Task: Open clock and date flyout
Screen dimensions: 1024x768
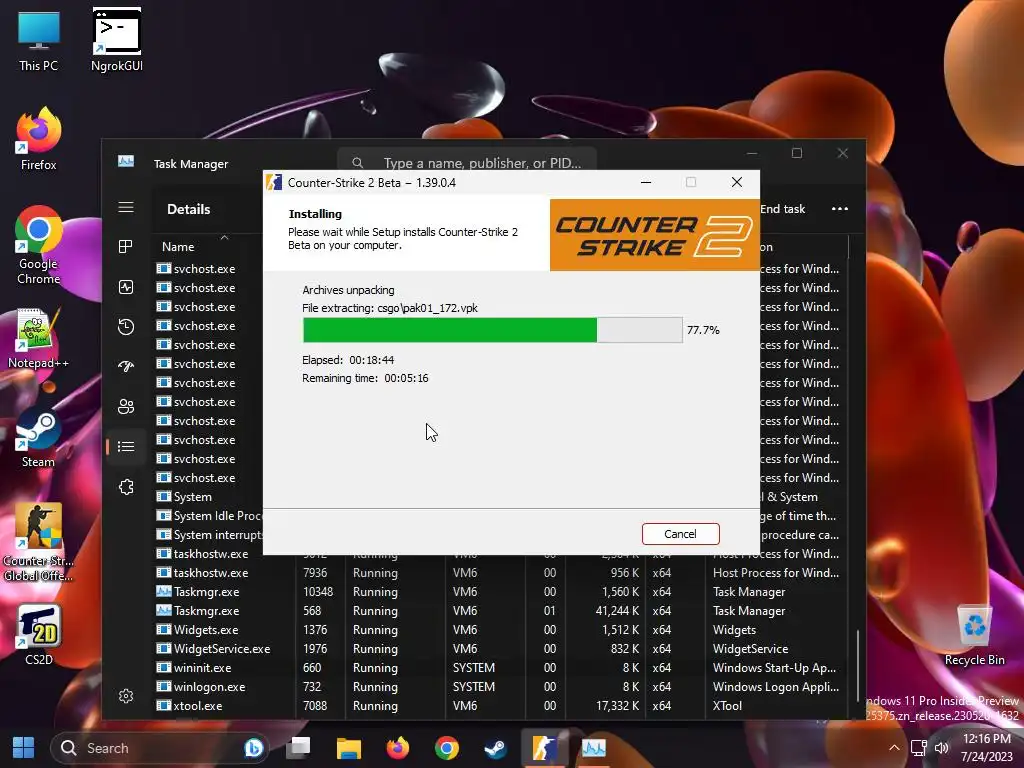Action: [986, 748]
